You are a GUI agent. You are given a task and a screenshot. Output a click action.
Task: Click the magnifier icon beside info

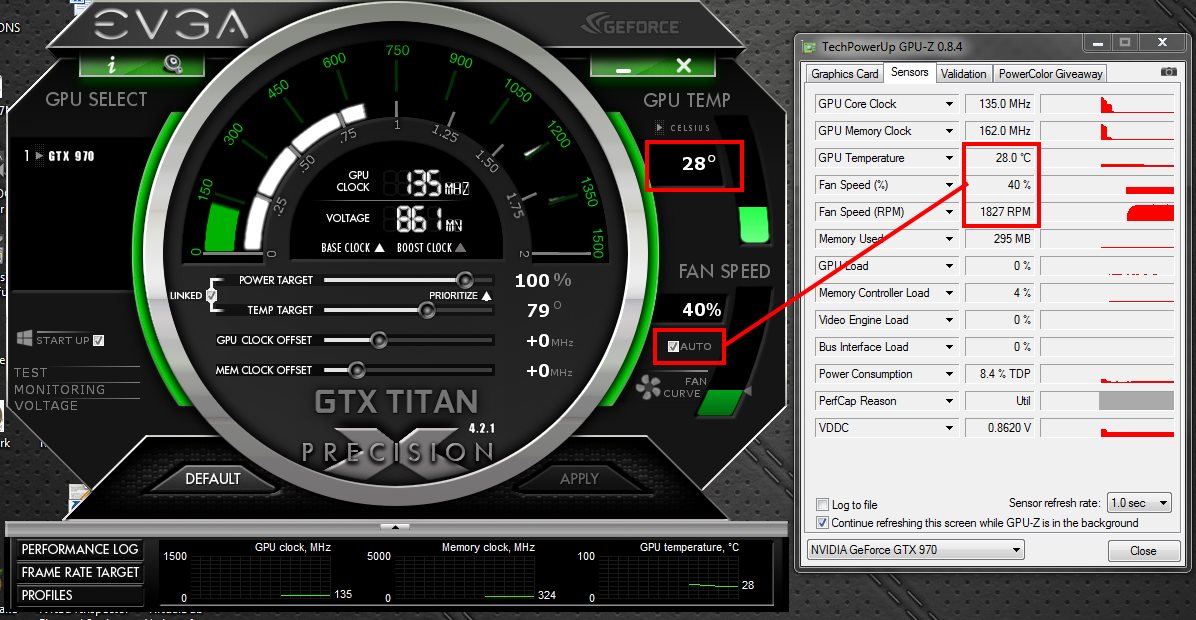(173, 65)
